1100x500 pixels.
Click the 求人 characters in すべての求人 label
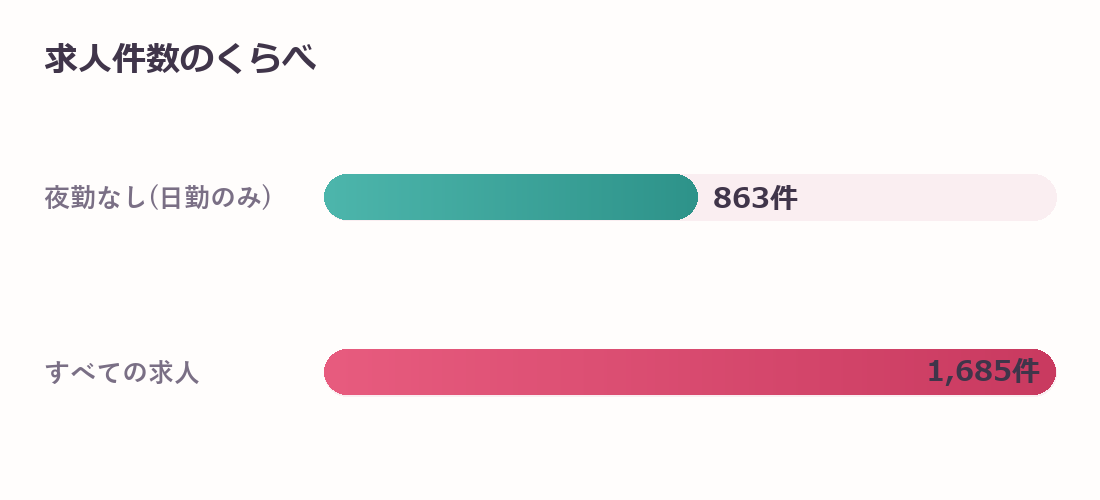[x=174, y=372]
